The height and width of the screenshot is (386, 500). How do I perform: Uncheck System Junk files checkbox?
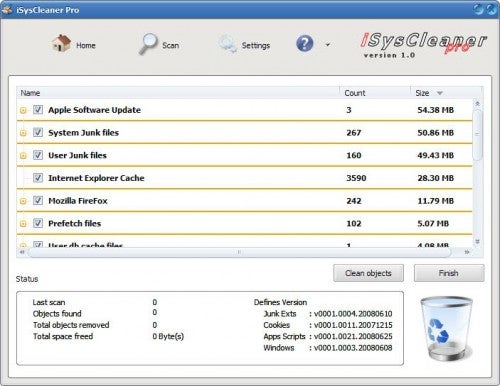click(x=38, y=132)
